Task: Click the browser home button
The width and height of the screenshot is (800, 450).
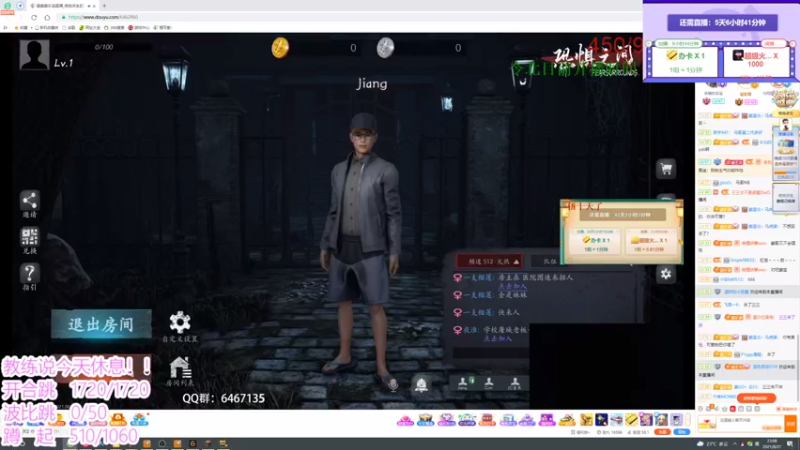Action: [47, 17]
